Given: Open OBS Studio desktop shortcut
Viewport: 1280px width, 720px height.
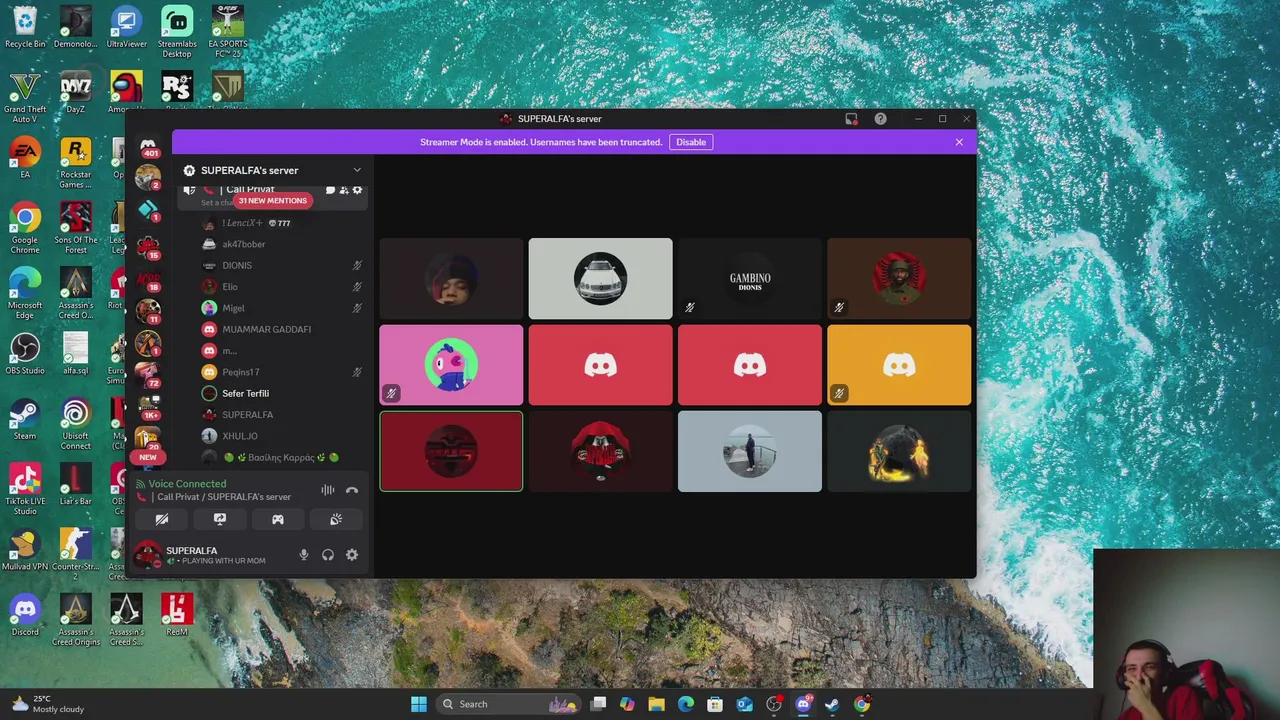Looking at the screenshot, I should [x=25, y=355].
